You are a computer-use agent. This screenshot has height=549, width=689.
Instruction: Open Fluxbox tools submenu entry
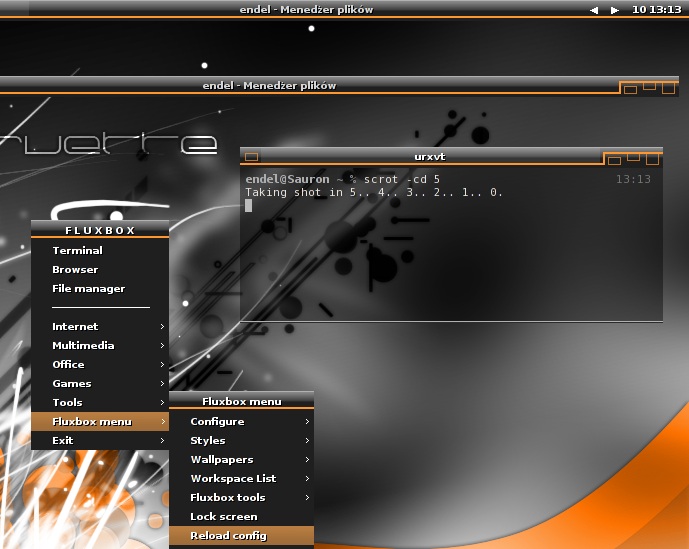241,497
